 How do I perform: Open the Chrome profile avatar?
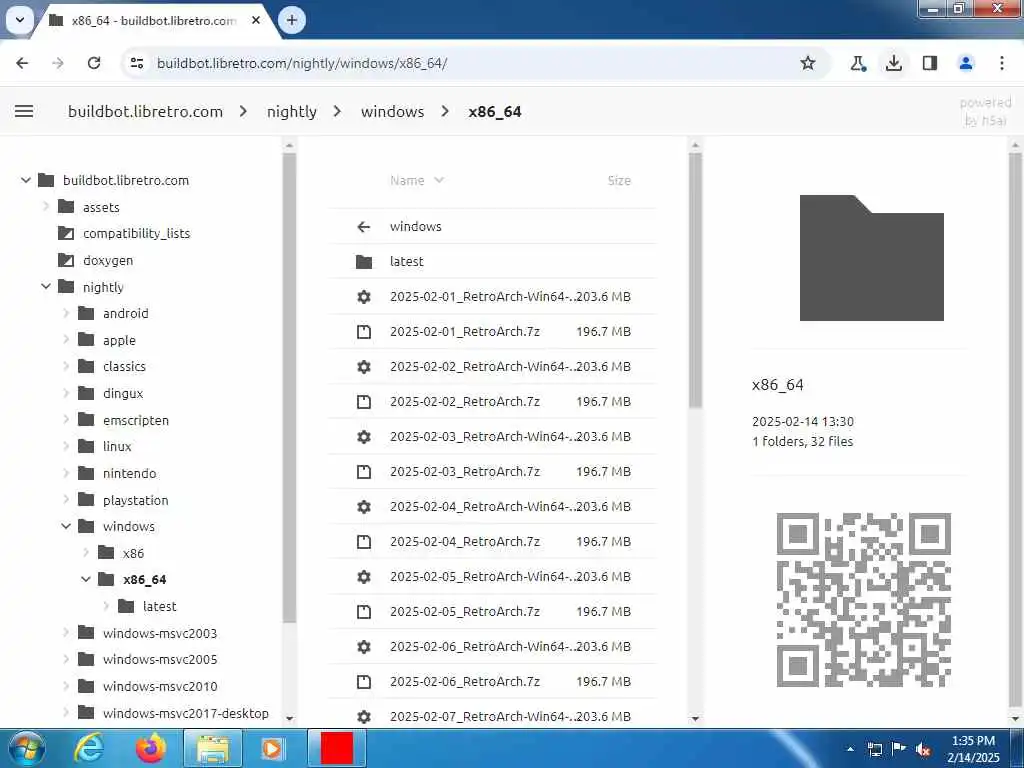point(966,63)
